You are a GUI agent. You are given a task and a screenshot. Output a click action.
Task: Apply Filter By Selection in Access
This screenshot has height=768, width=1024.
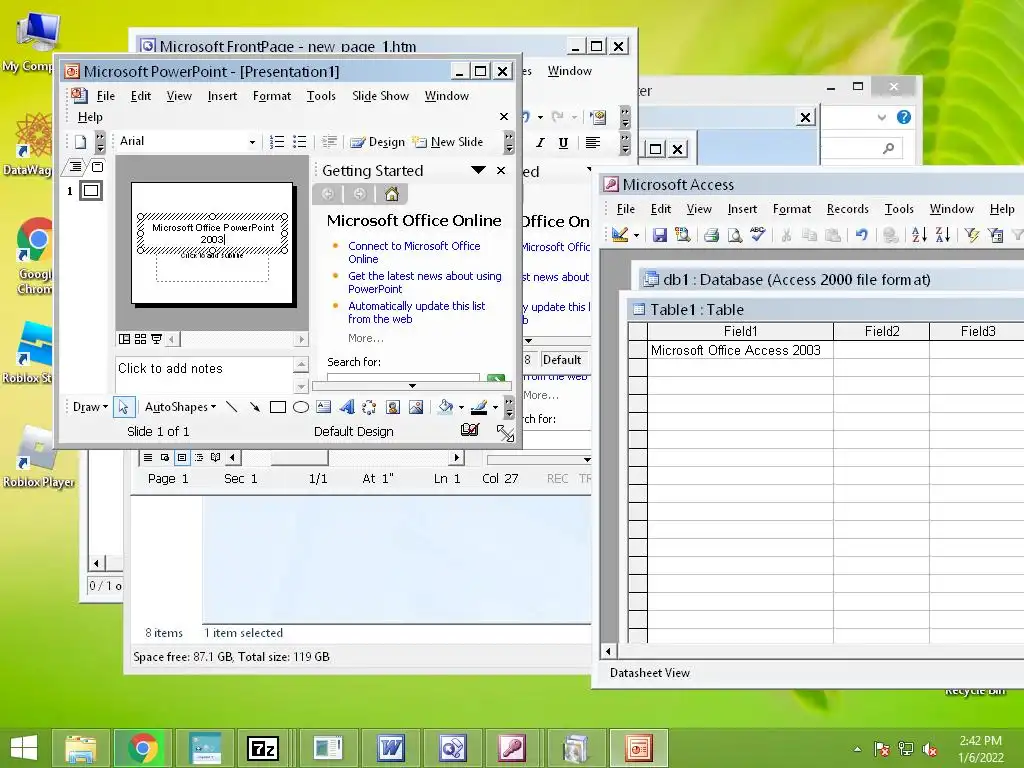pos(972,234)
